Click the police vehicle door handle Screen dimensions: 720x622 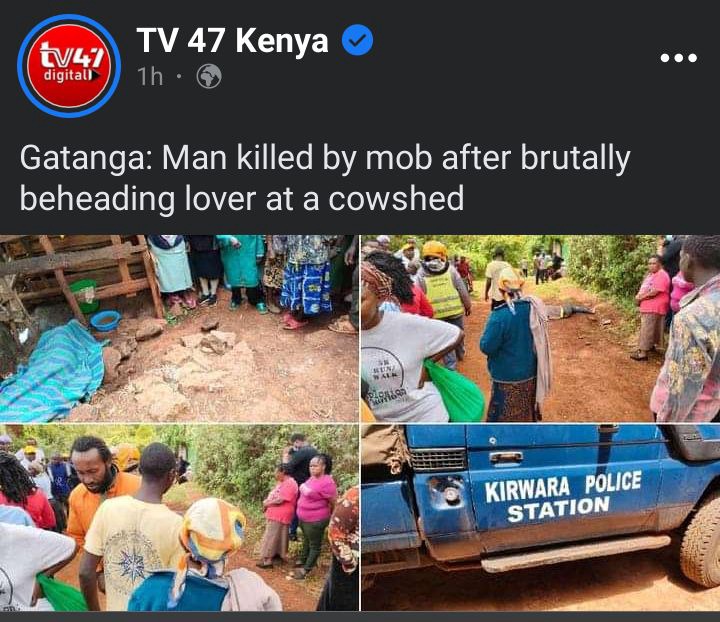click(506, 457)
